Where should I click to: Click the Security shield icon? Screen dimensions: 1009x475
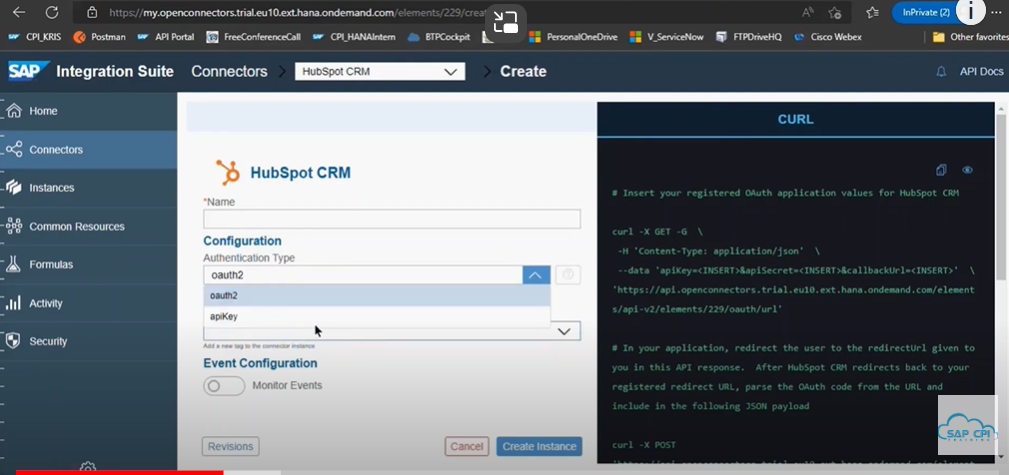[x=14, y=341]
